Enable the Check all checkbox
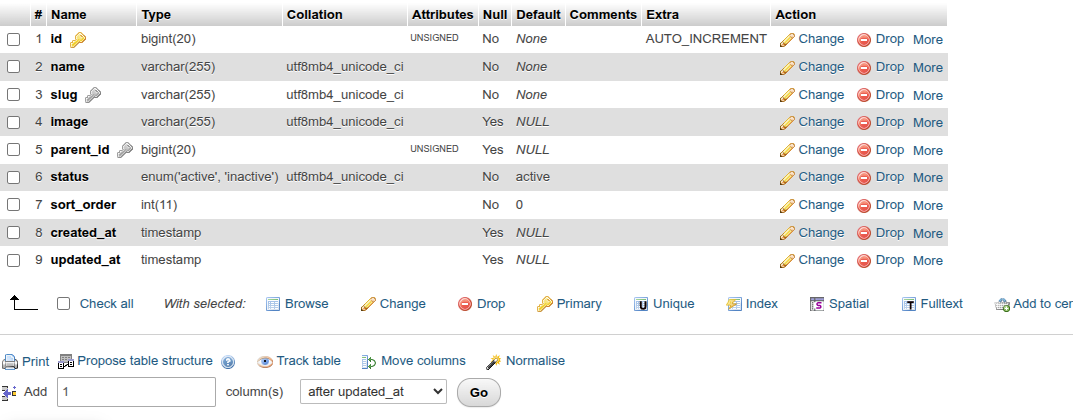The image size is (1073, 420). pos(64,304)
